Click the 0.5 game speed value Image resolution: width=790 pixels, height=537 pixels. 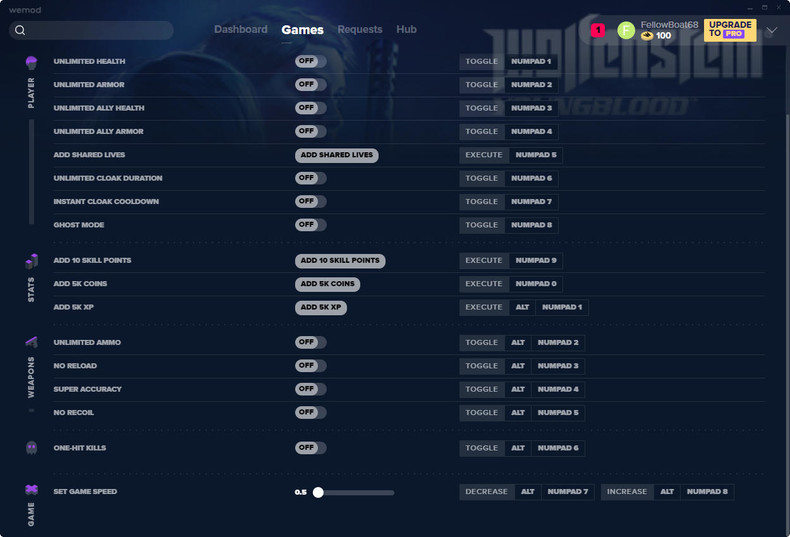(301, 492)
